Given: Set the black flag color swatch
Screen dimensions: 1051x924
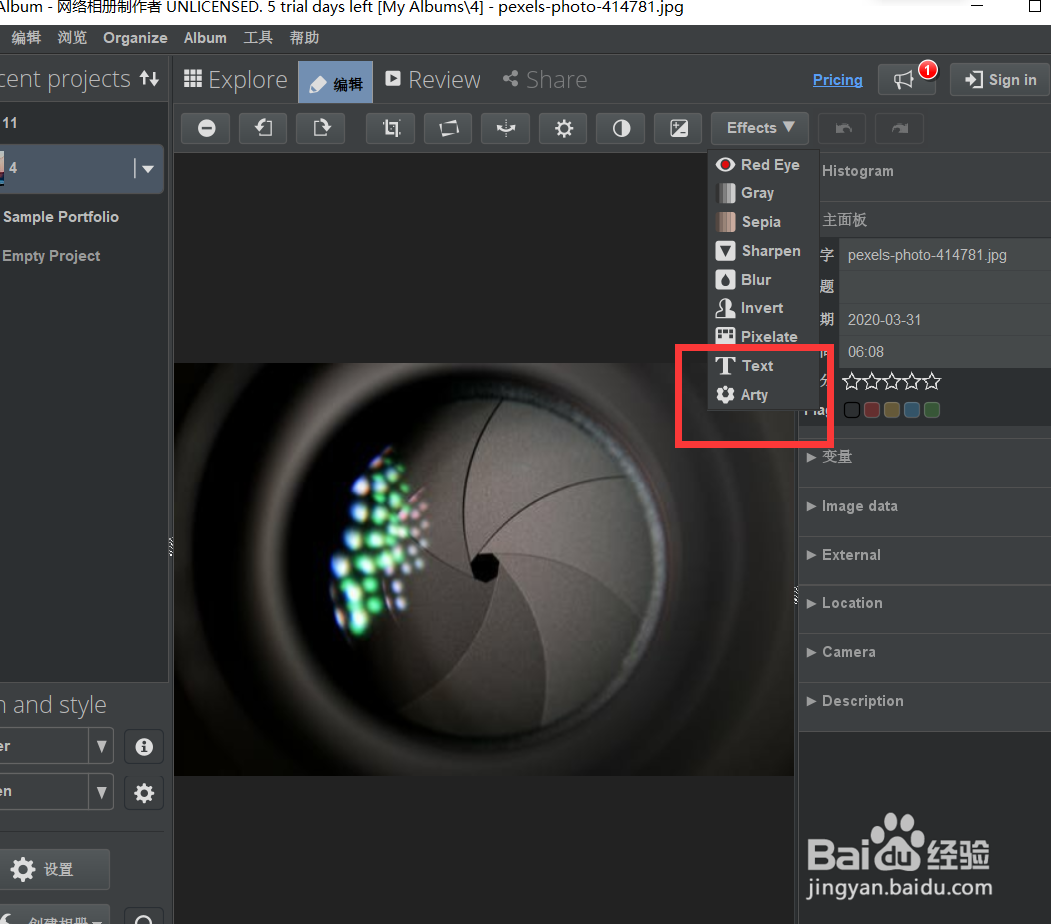Looking at the screenshot, I should (x=851, y=410).
